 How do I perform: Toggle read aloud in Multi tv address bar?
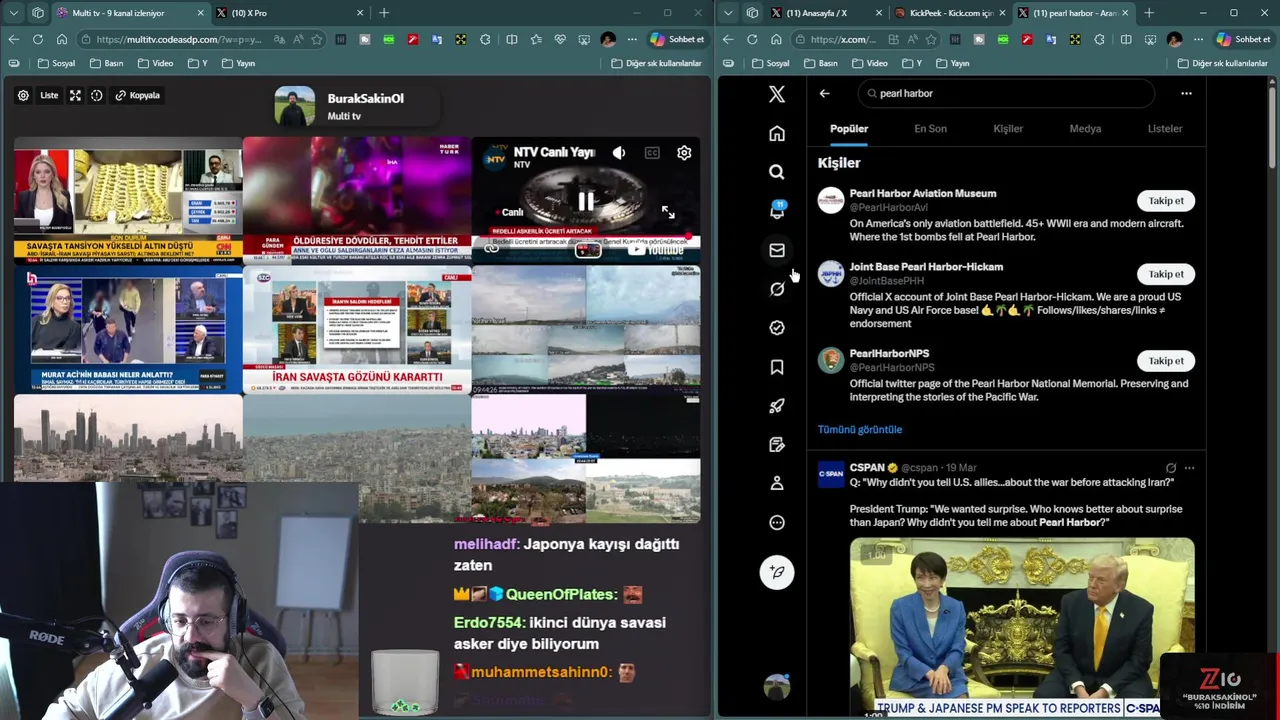click(x=298, y=39)
